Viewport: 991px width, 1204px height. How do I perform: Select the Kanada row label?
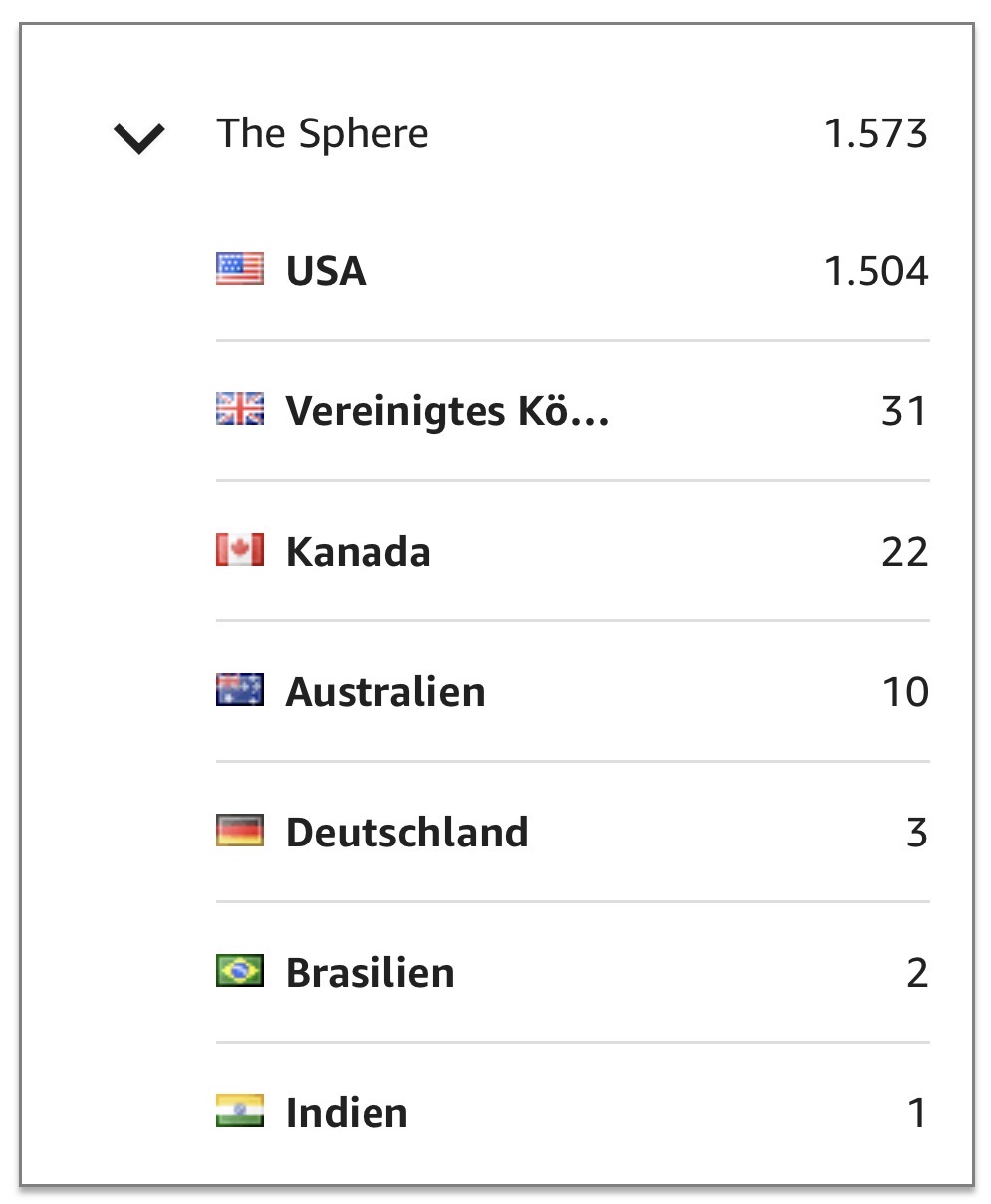pos(358,552)
